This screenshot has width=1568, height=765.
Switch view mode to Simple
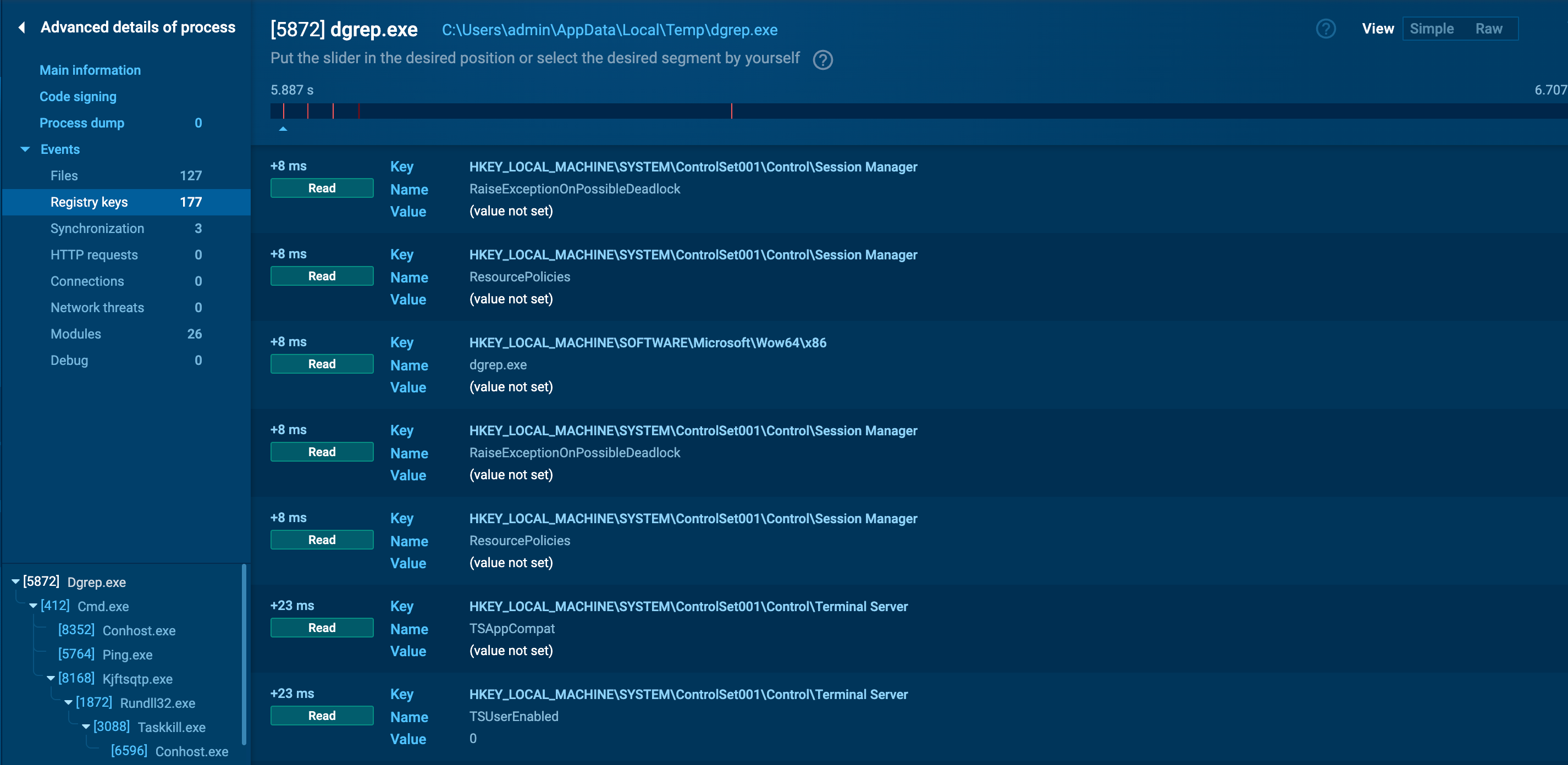tap(1431, 29)
